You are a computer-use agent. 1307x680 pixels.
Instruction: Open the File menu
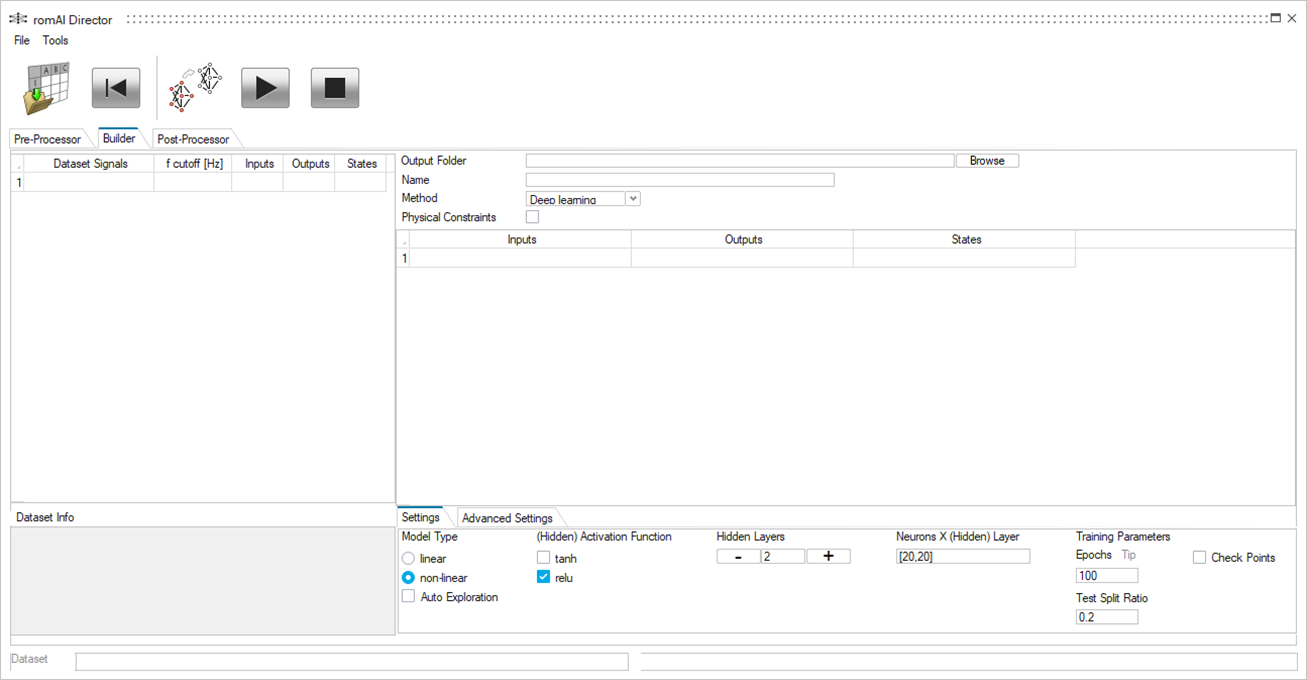pyautogui.click(x=22, y=40)
